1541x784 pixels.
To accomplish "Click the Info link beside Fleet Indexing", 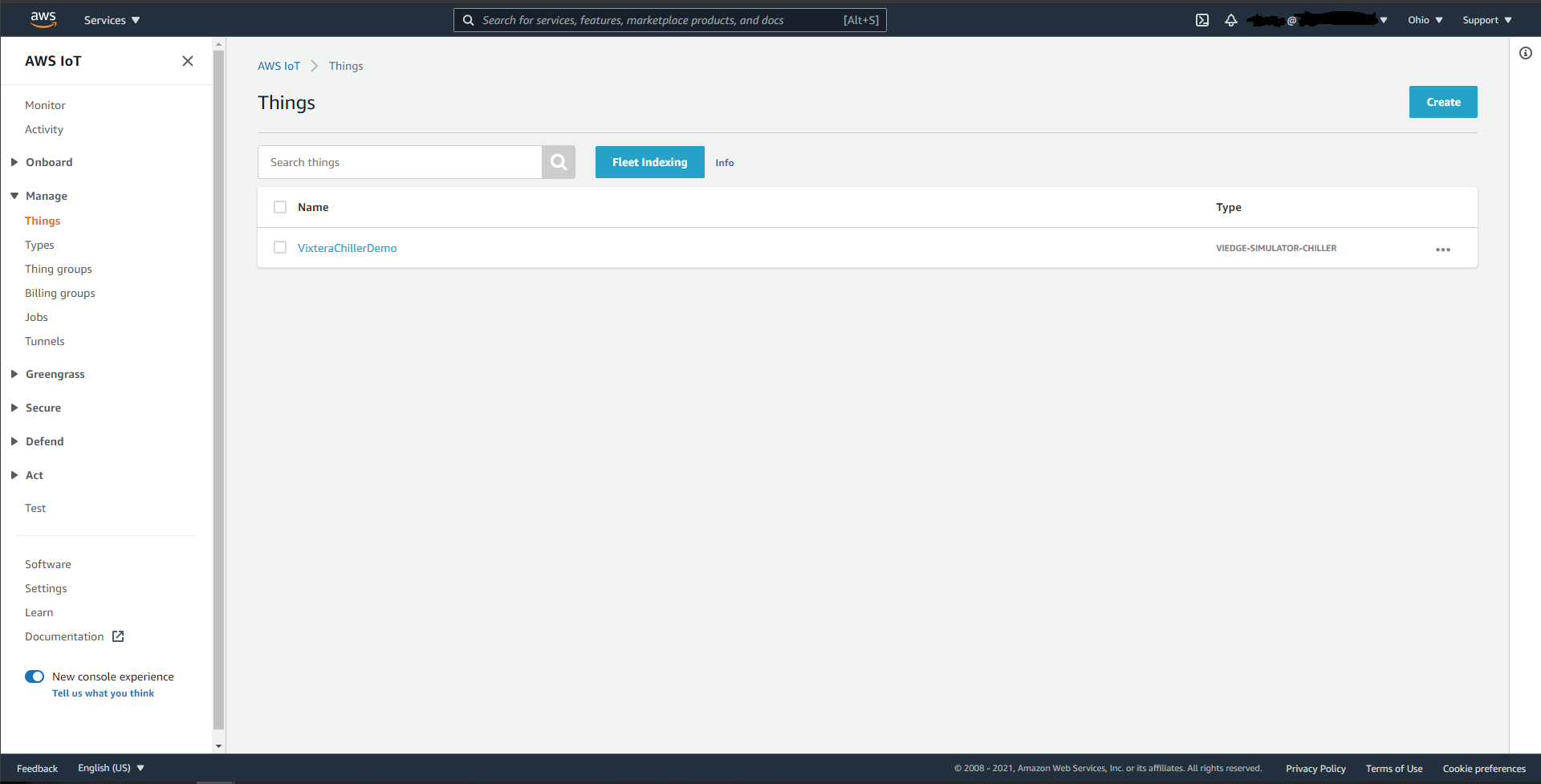I will [725, 163].
